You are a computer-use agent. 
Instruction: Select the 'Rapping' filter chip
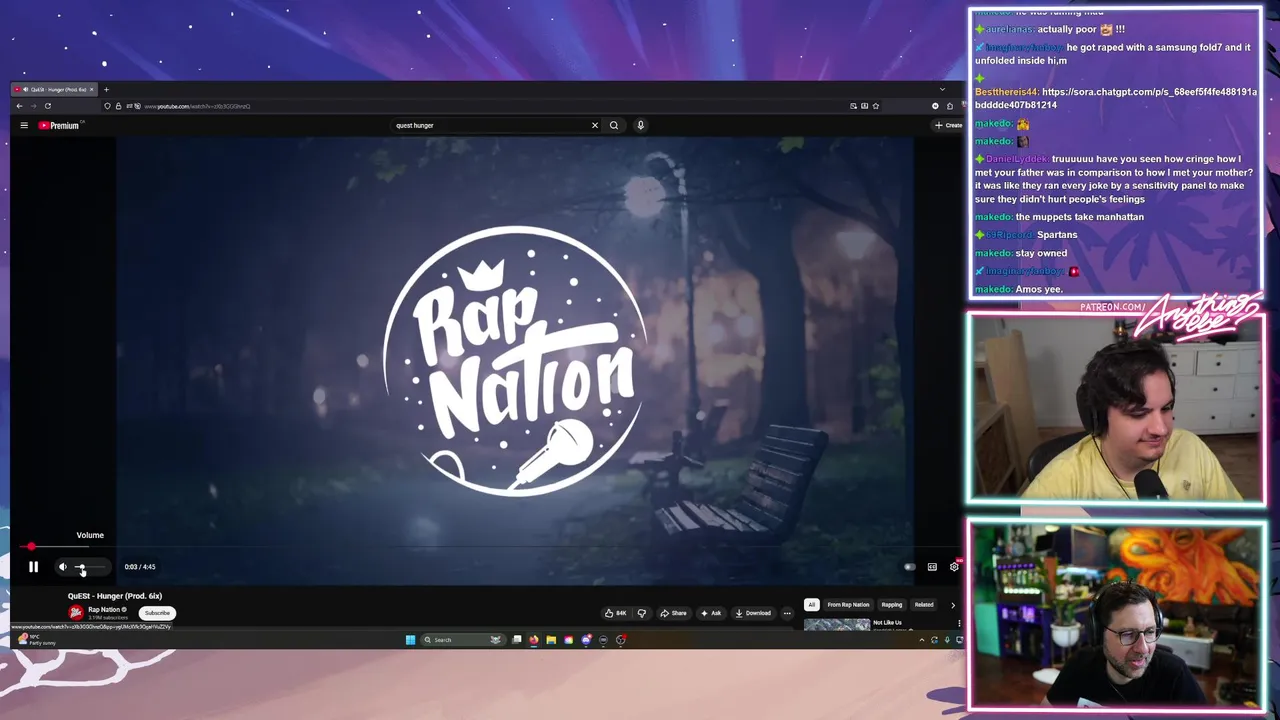coord(892,605)
